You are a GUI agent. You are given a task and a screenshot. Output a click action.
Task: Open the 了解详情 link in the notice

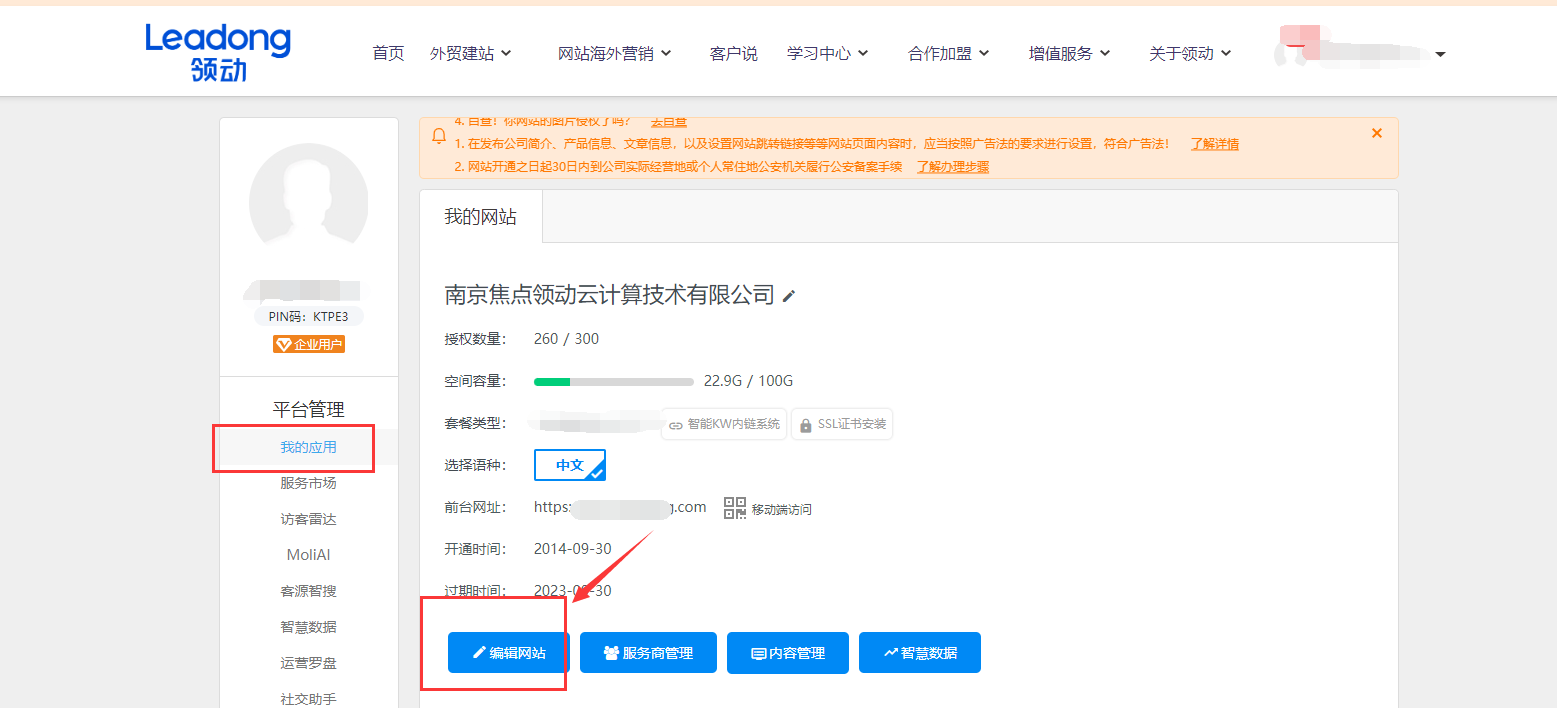(1214, 144)
